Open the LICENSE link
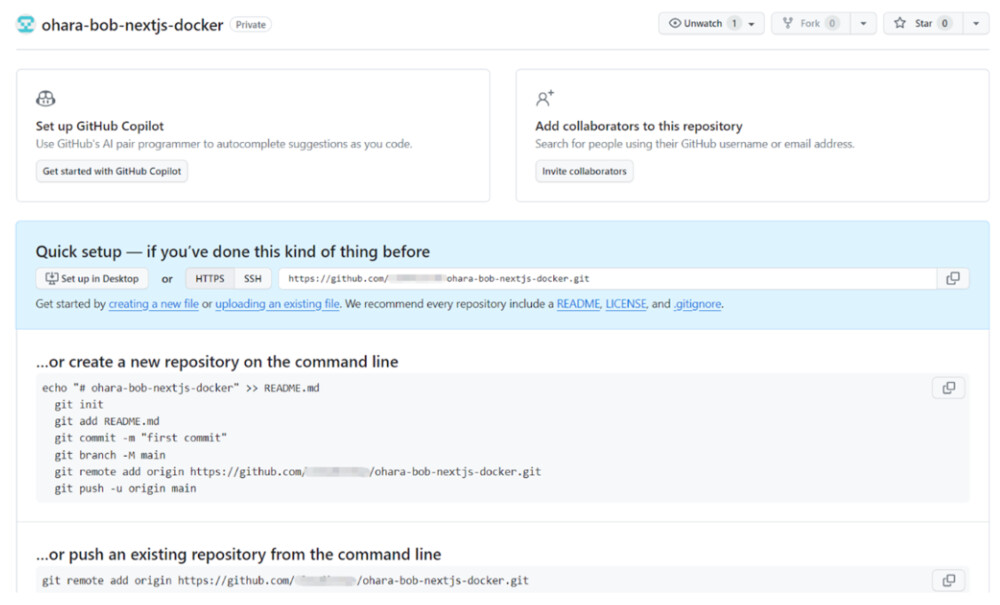1000x605 pixels. coord(626,304)
